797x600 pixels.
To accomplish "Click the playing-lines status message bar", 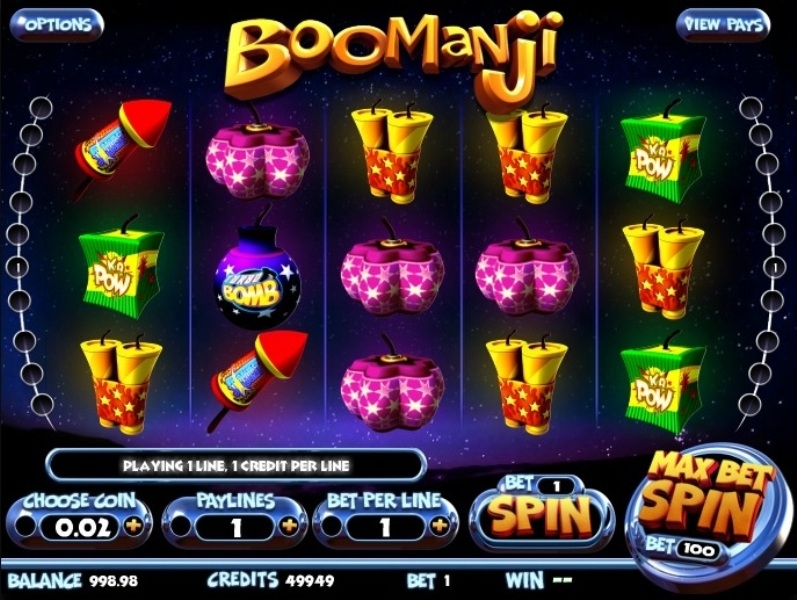I will [236, 465].
